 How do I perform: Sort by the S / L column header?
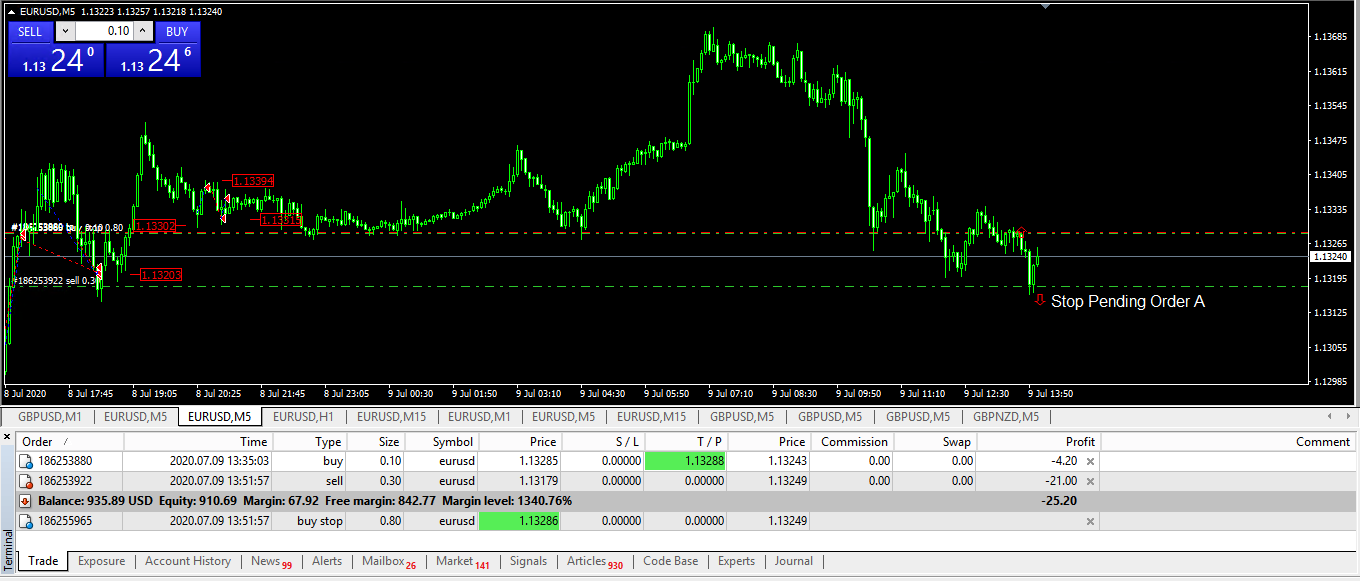(604, 441)
